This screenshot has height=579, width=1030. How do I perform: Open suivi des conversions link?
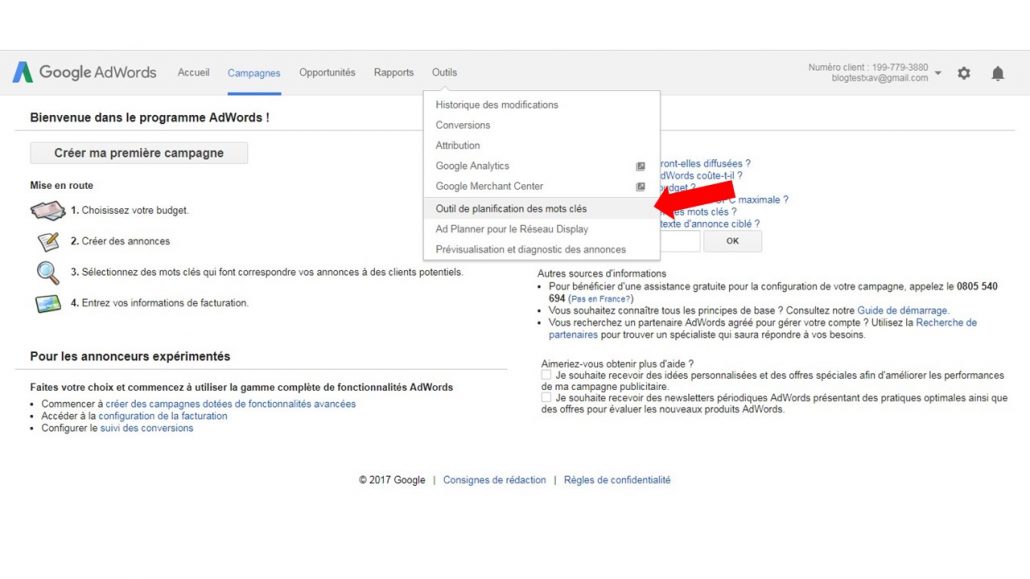tap(146, 428)
